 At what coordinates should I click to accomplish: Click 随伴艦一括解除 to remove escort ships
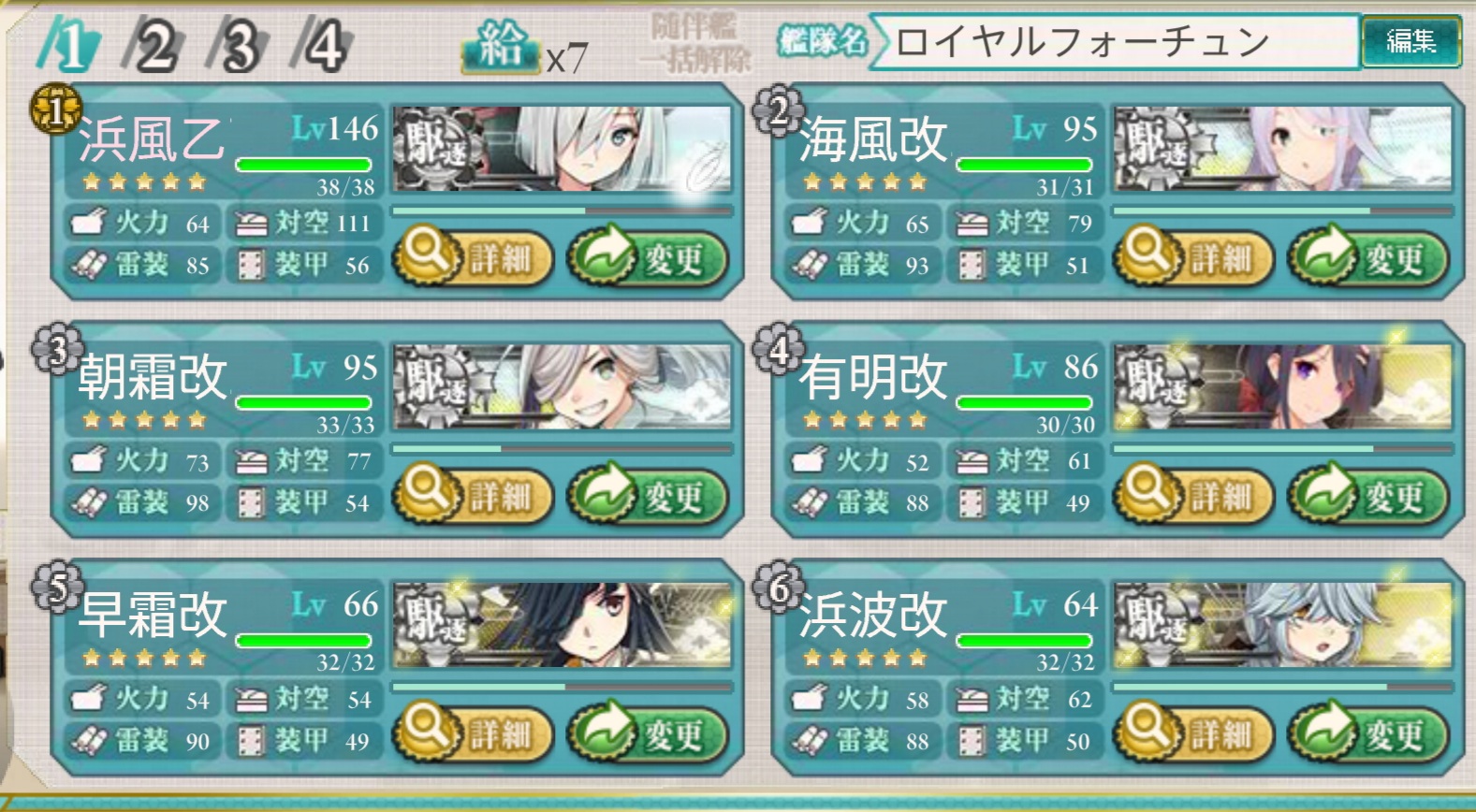click(x=694, y=43)
